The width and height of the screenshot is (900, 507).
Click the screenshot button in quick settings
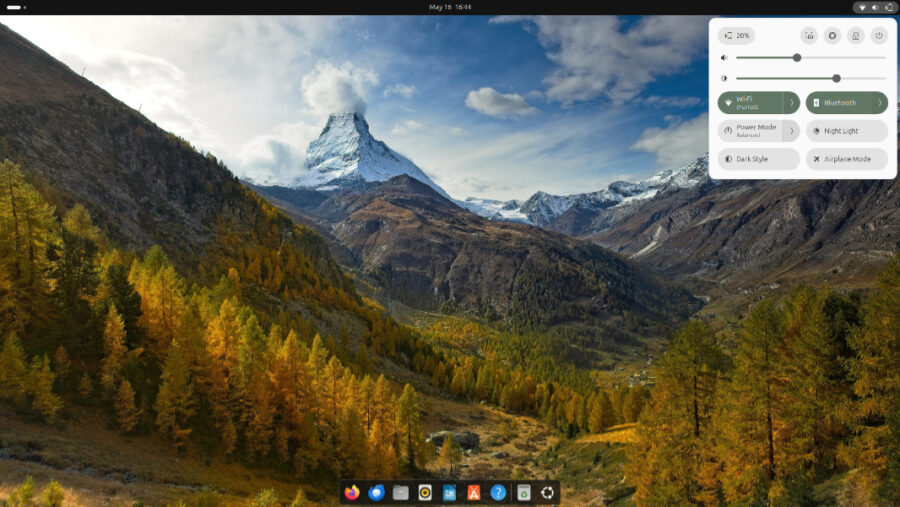[x=809, y=36]
